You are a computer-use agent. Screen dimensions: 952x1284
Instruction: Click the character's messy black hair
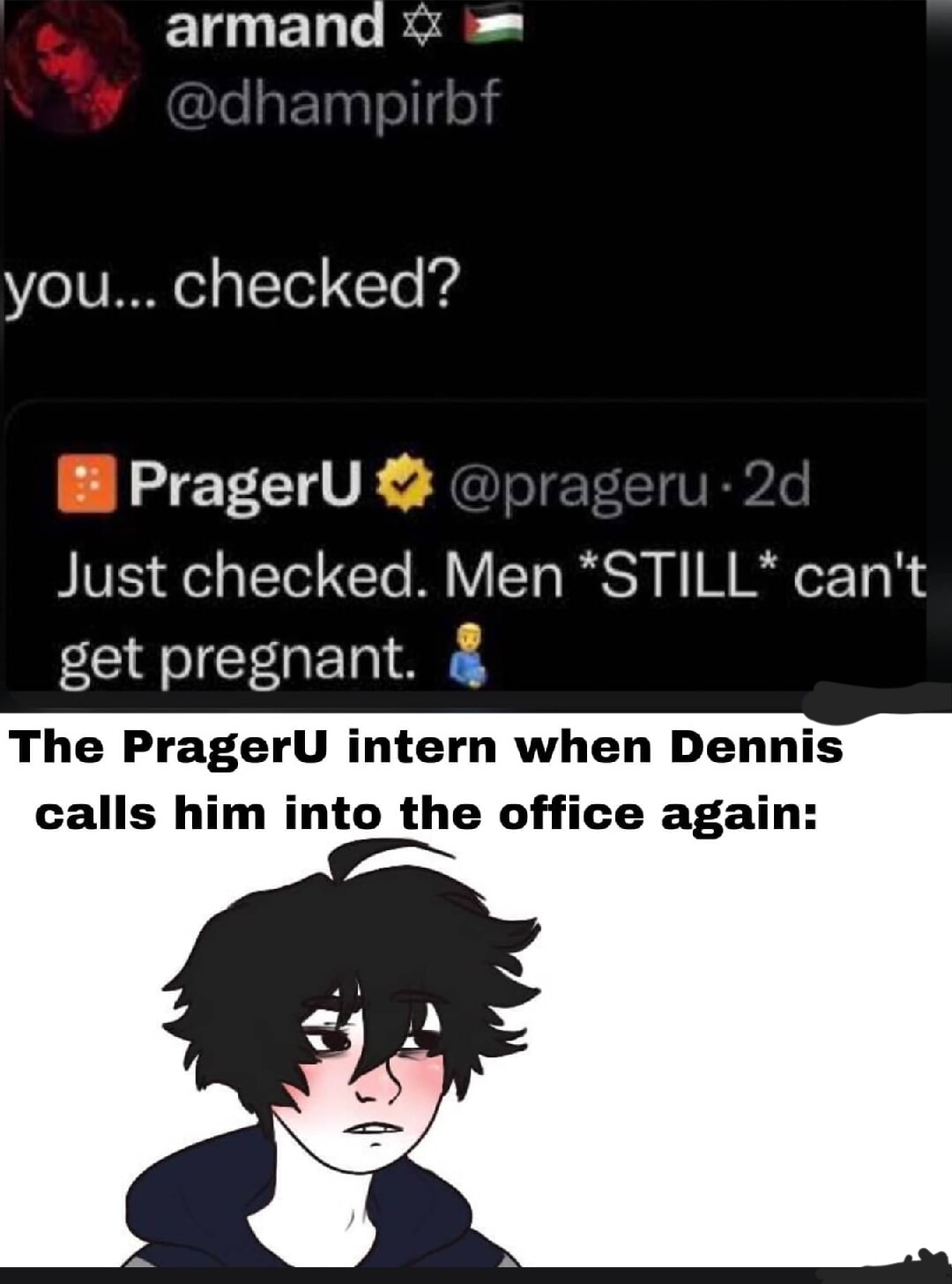click(x=353, y=952)
